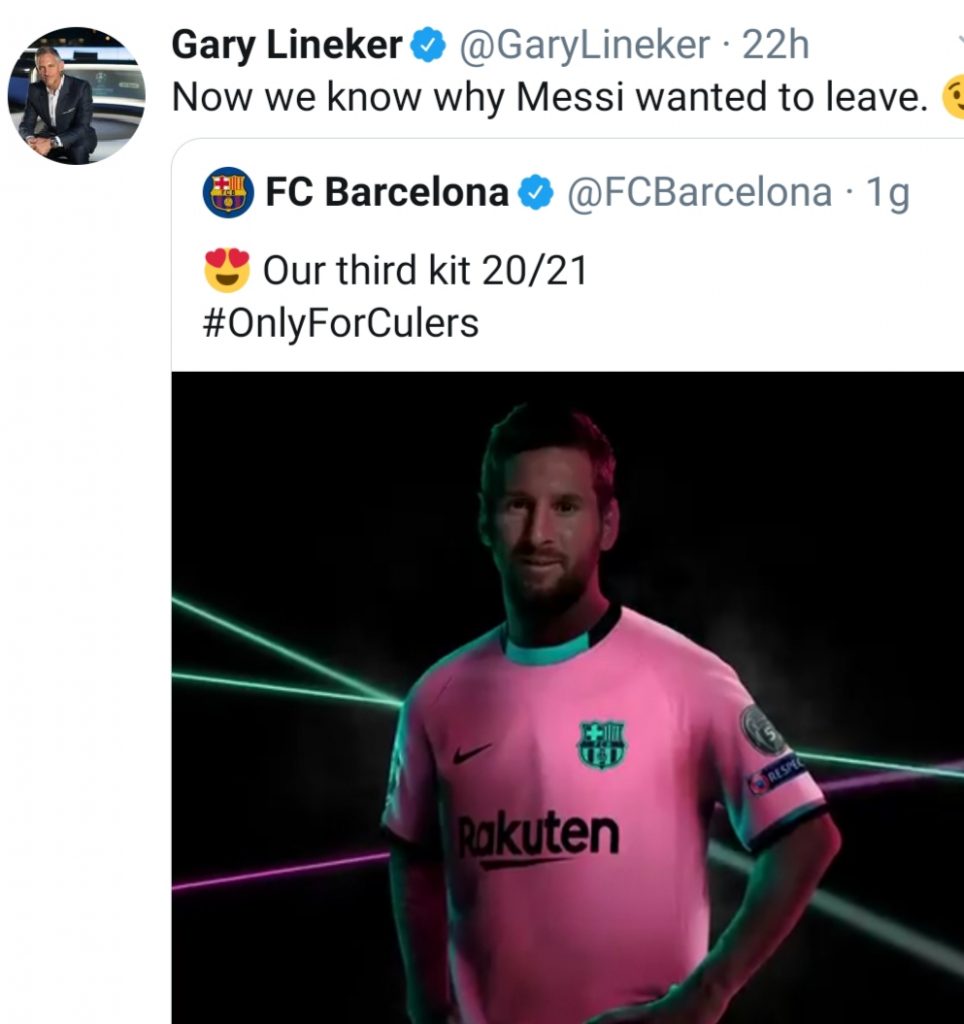Click Gary Lineker's blue verified badge

coord(428,45)
